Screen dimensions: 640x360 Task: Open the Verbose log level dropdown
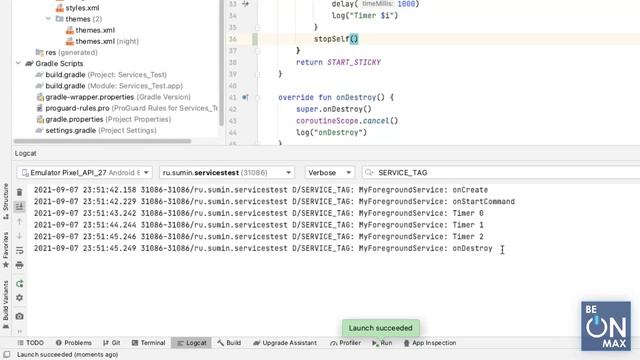tap(329, 173)
